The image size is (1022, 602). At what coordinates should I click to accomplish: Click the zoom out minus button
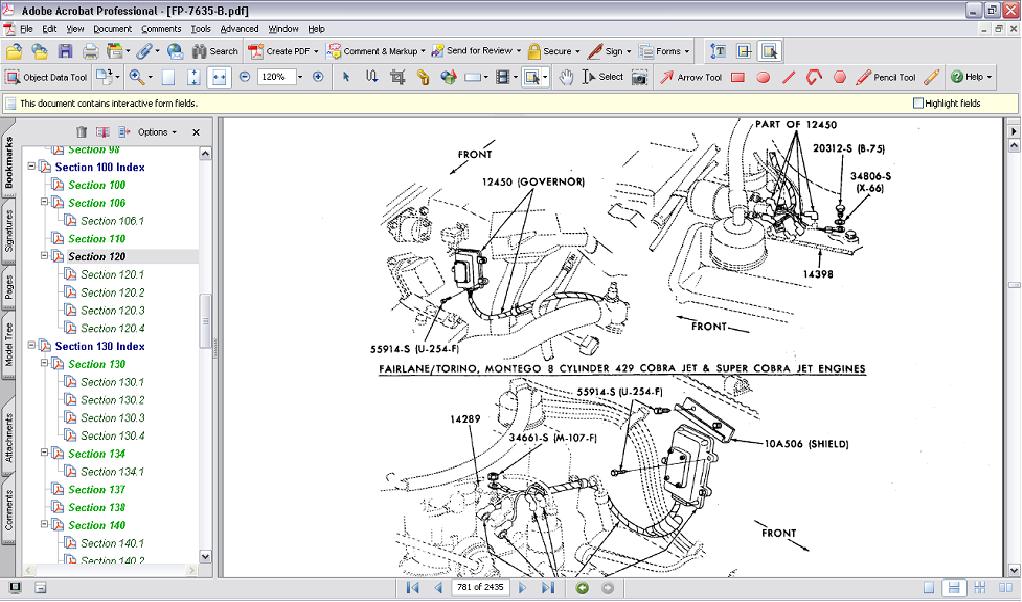click(245, 77)
